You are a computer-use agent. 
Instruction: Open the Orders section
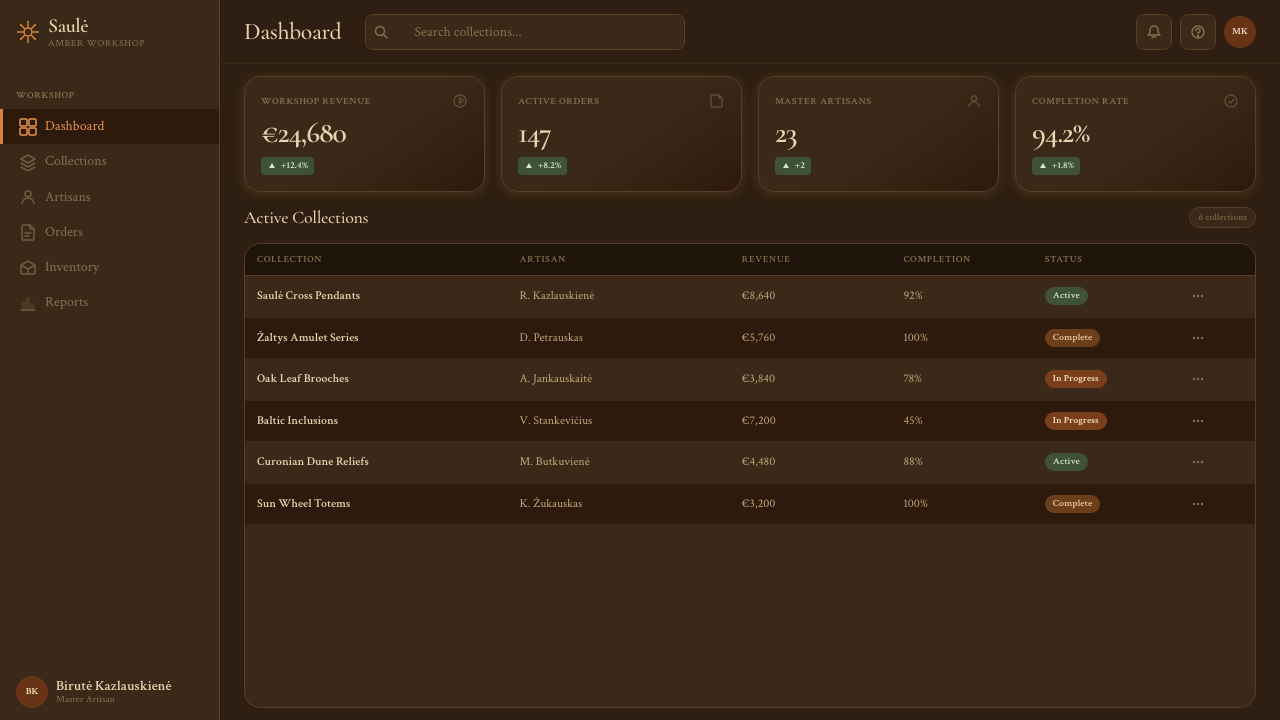pos(110,232)
